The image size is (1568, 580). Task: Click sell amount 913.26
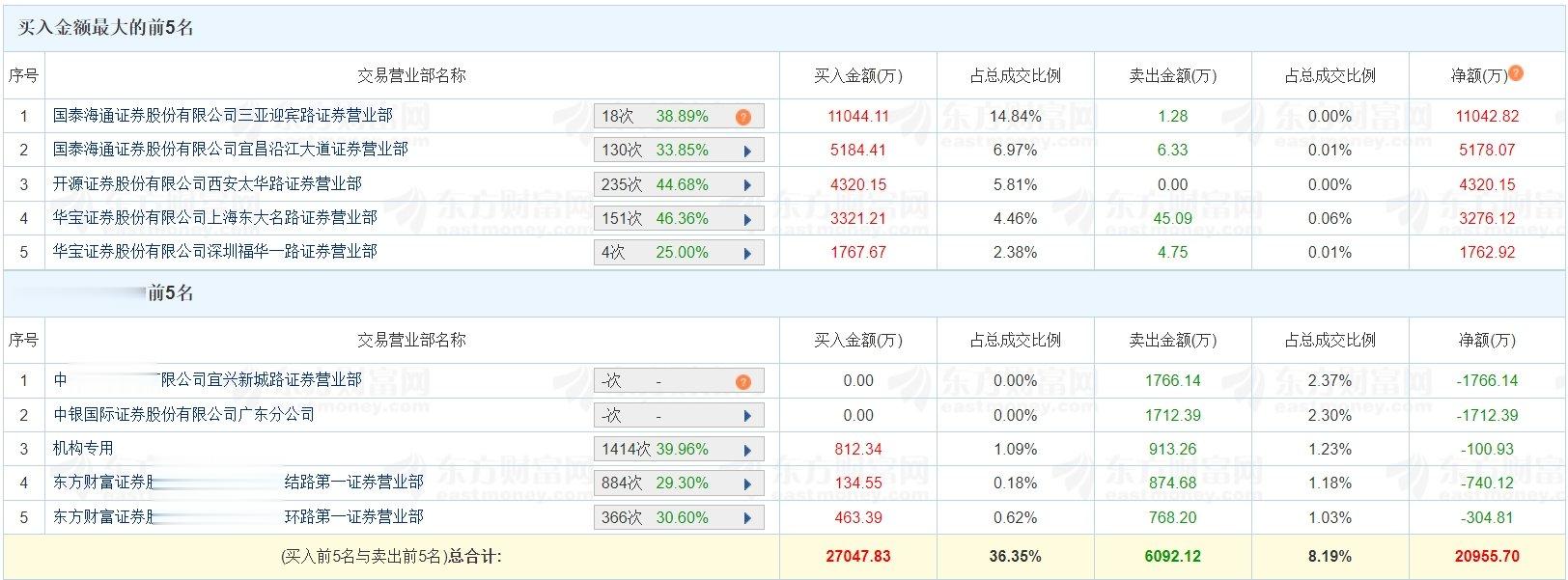click(1173, 449)
